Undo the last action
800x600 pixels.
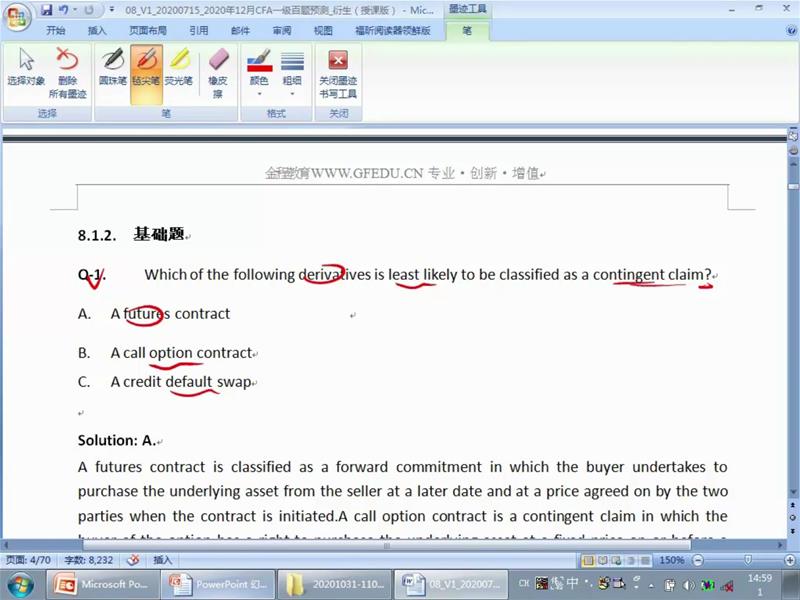pyautogui.click(x=64, y=9)
